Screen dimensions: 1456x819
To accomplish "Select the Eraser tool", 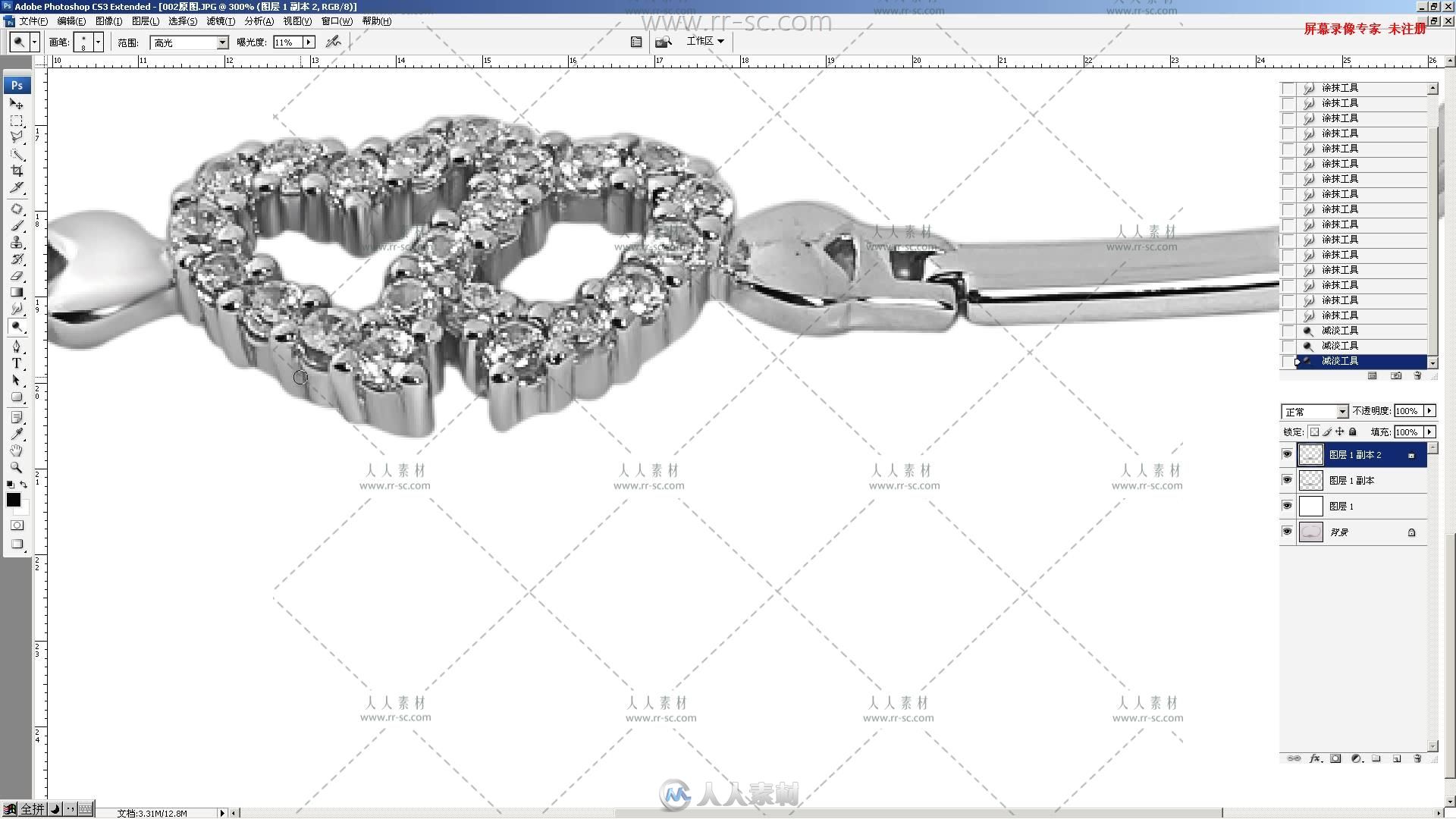I will click(17, 276).
